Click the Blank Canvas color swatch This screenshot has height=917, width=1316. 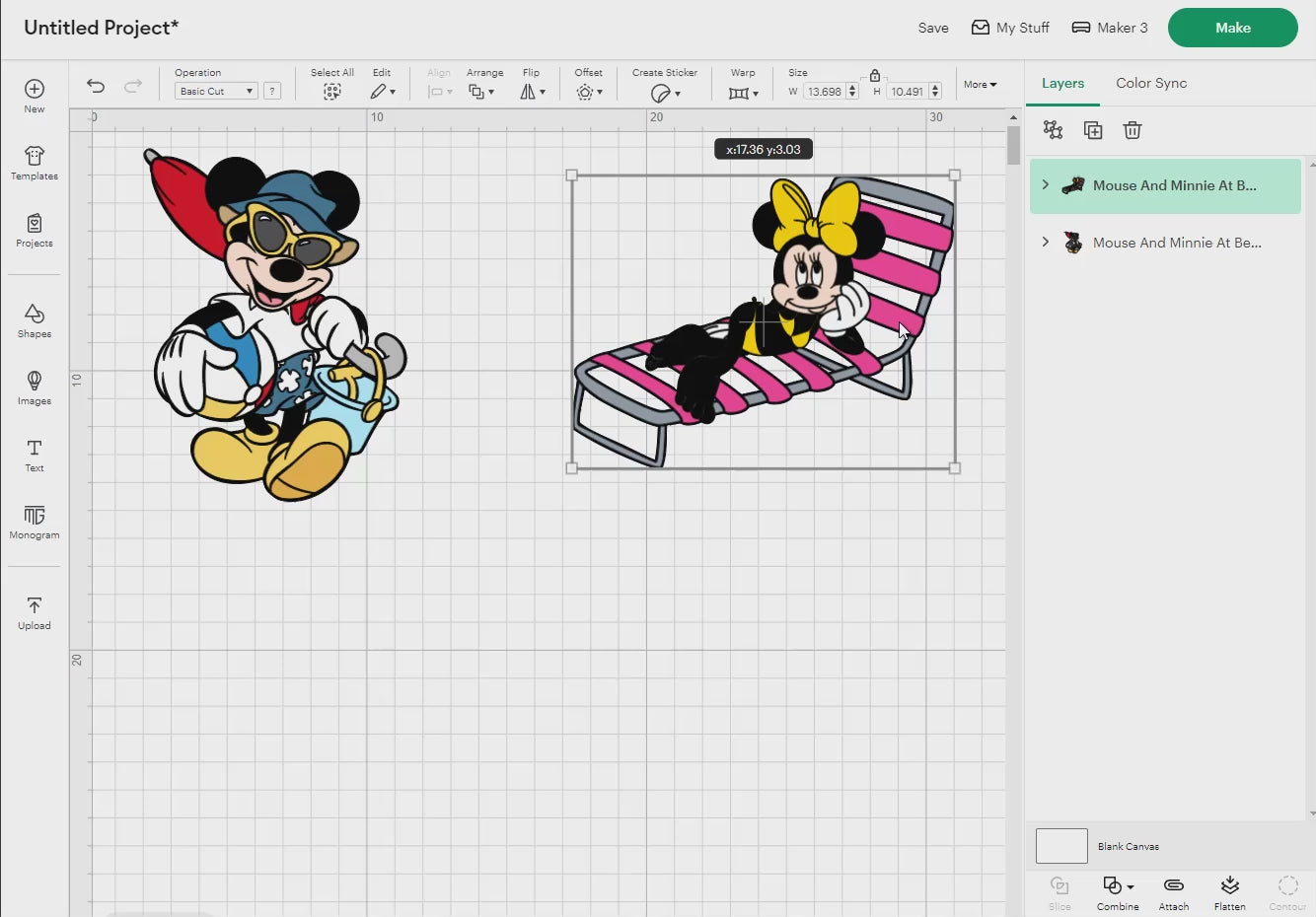click(1061, 846)
